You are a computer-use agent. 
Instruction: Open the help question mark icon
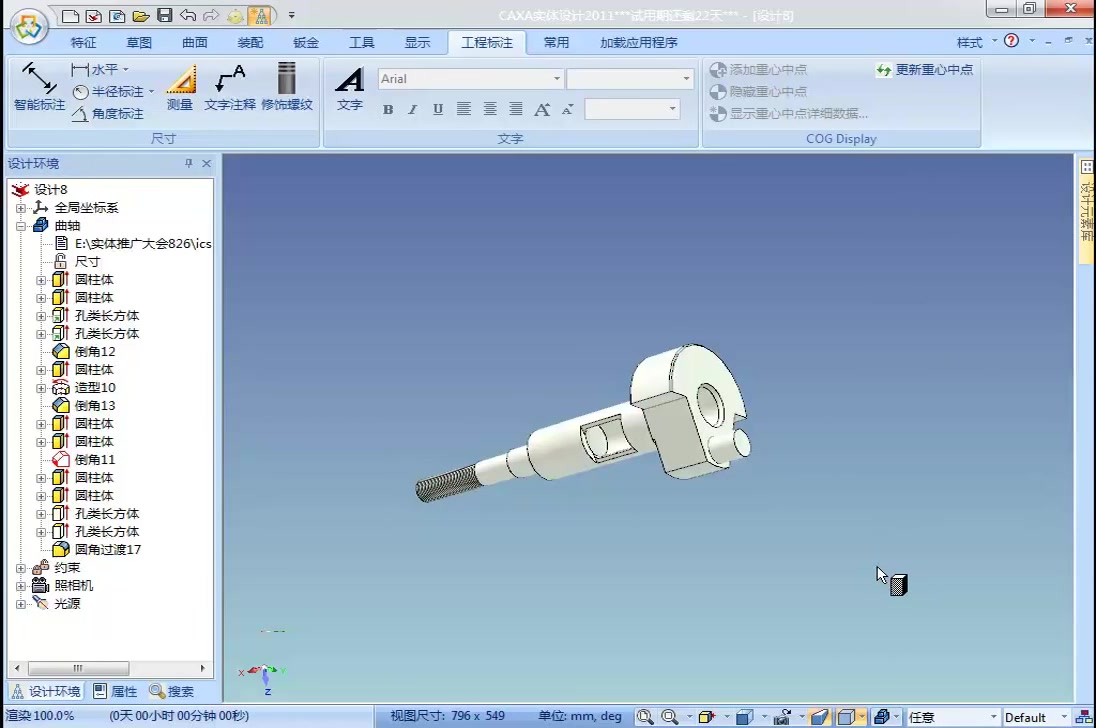click(1011, 41)
